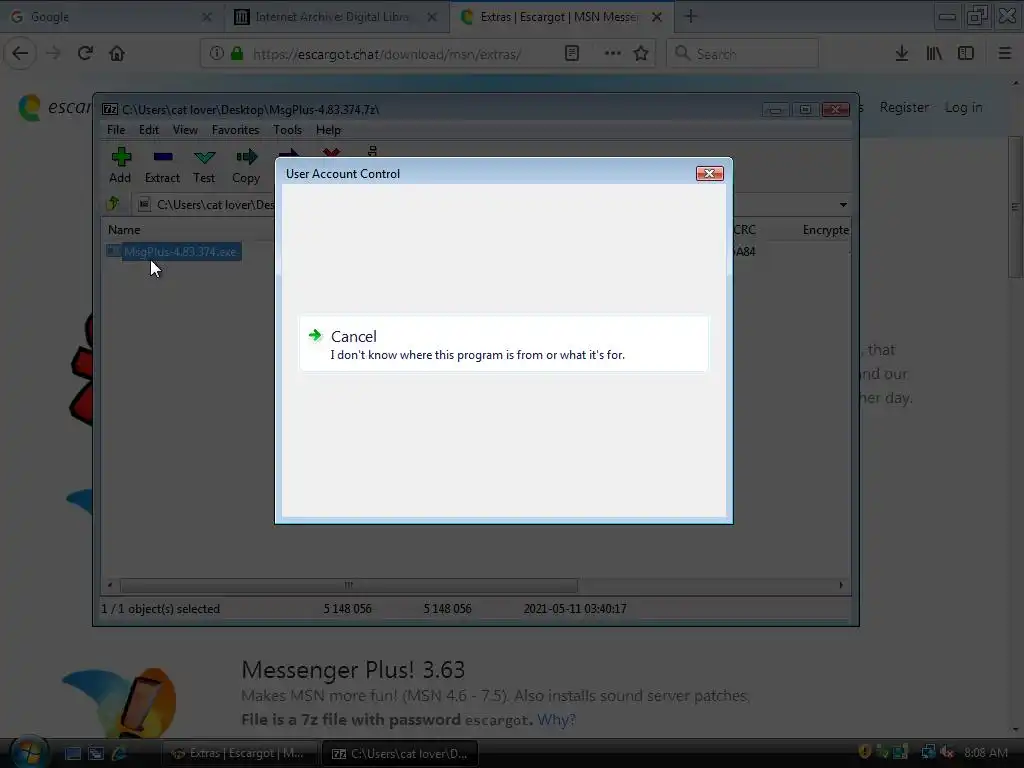Click the browser Forward button
1024x768 pixels.
(x=54, y=54)
